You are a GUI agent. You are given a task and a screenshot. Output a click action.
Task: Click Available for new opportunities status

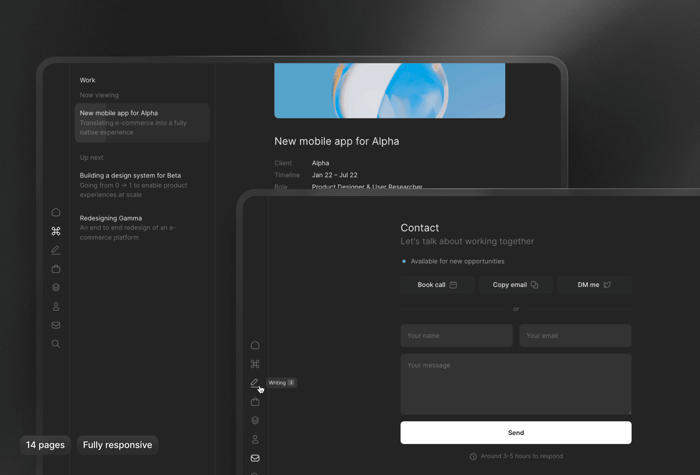(453, 261)
